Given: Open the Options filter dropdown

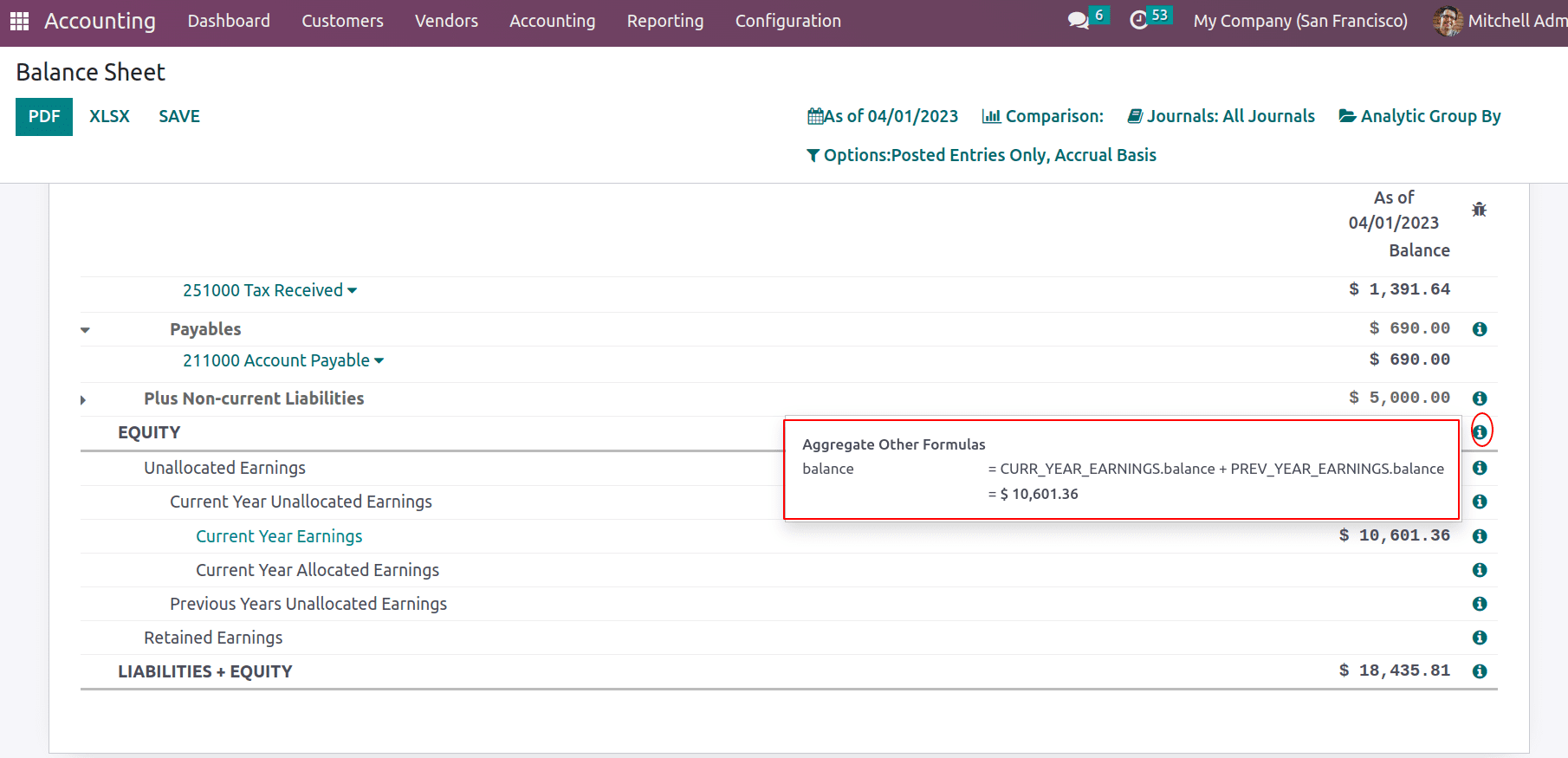Looking at the screenshot, I should pos(981,155).
